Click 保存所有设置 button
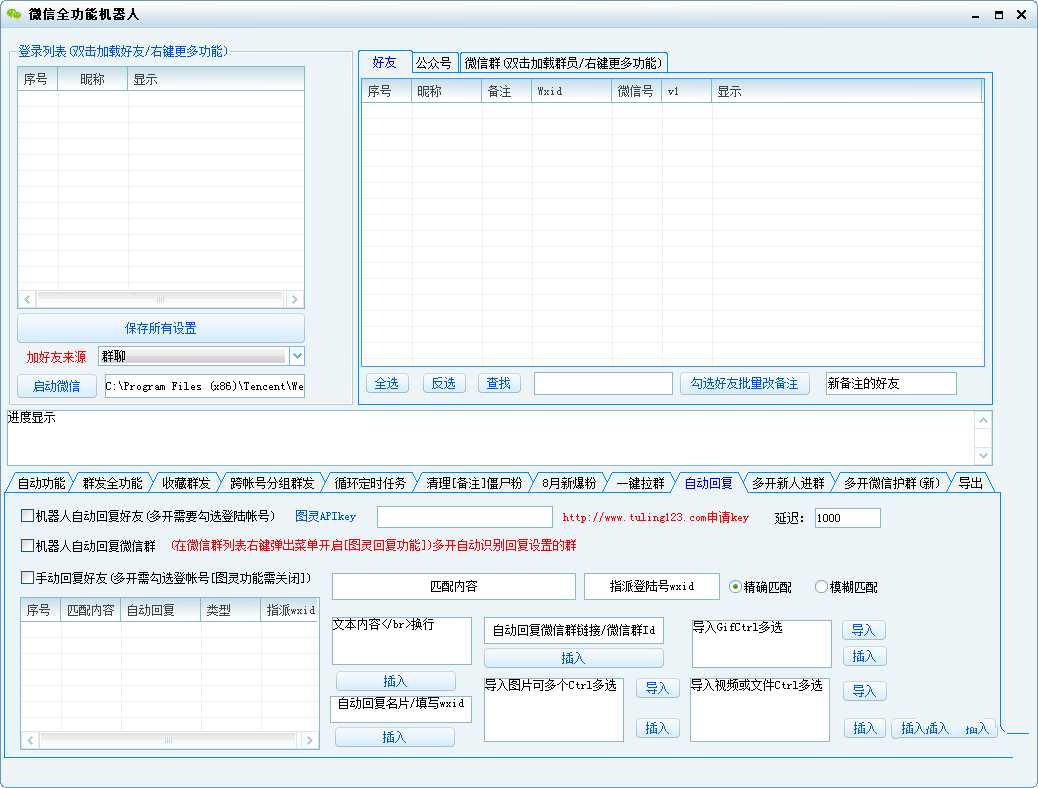 [x=161, y=328]
